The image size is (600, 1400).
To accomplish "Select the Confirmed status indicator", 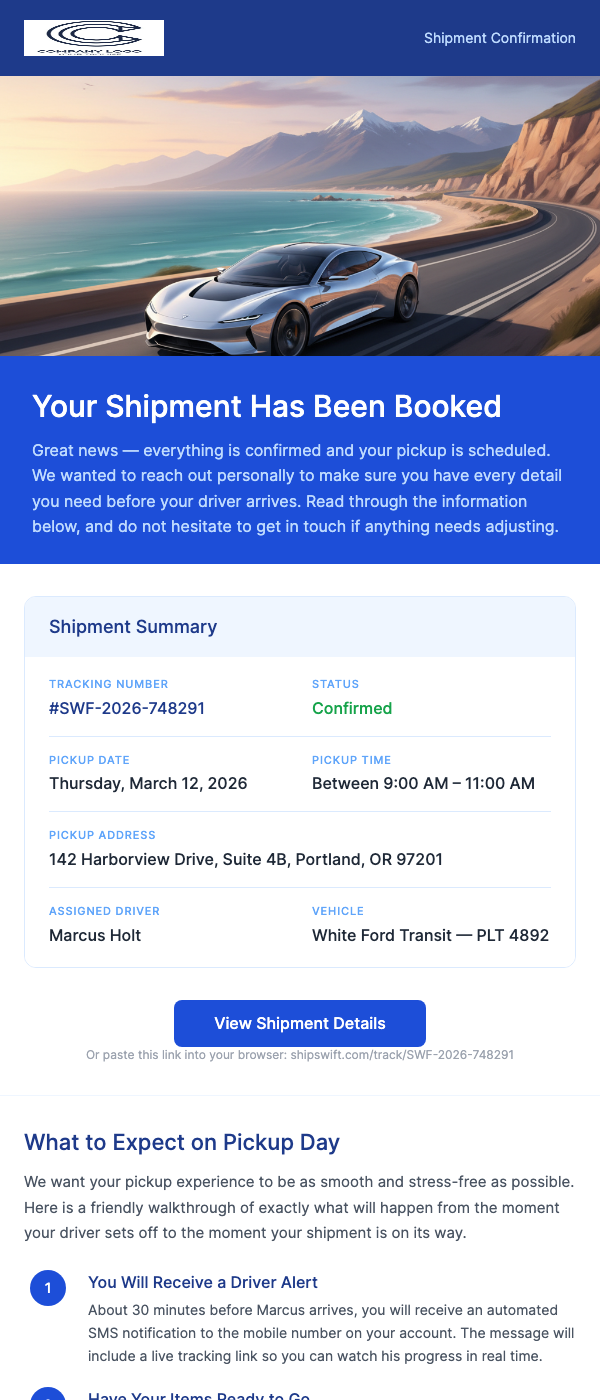I will click(352, 708).
